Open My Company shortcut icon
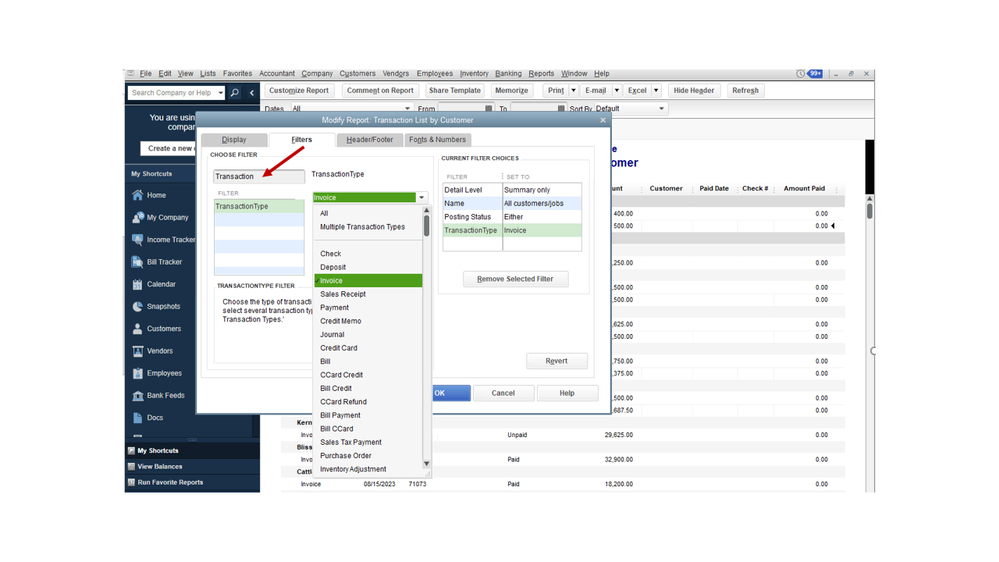This screenshot has height=562, width=999. pyautogui.click(x=138, y=217)
